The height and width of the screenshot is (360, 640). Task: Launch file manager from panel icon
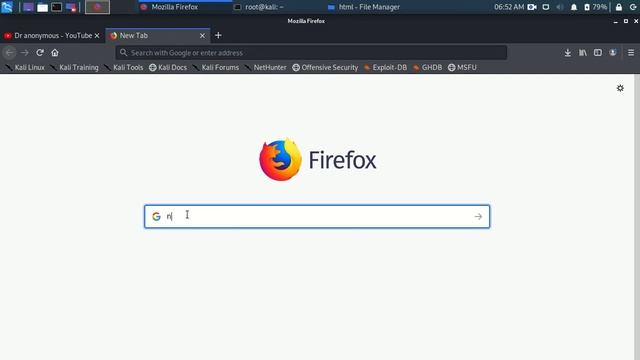click(x=42, y=7)
